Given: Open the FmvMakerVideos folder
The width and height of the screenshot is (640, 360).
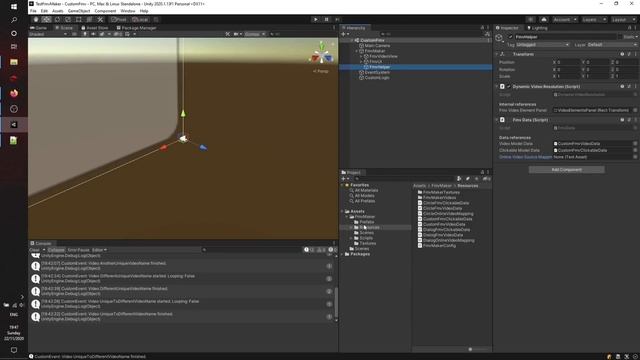Looking at the screenshot, I should click(x=437, y=198).
